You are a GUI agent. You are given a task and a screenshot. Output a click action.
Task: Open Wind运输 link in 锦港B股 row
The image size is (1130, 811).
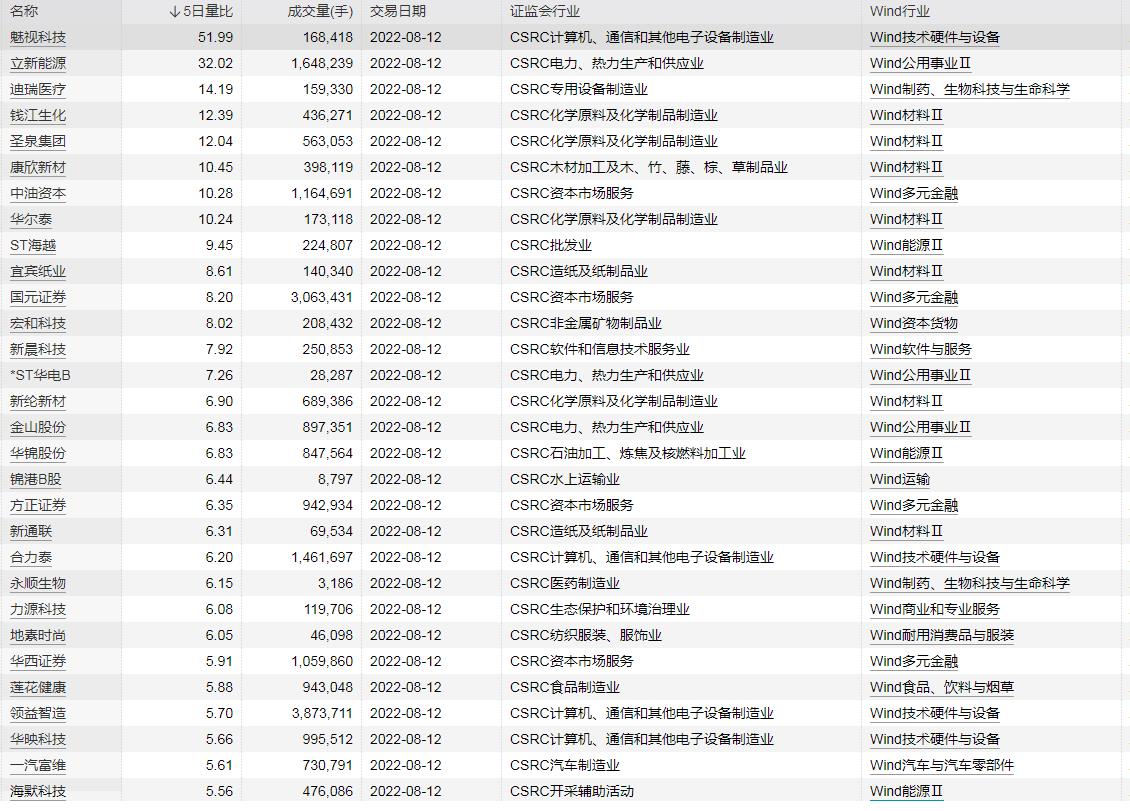900,479
